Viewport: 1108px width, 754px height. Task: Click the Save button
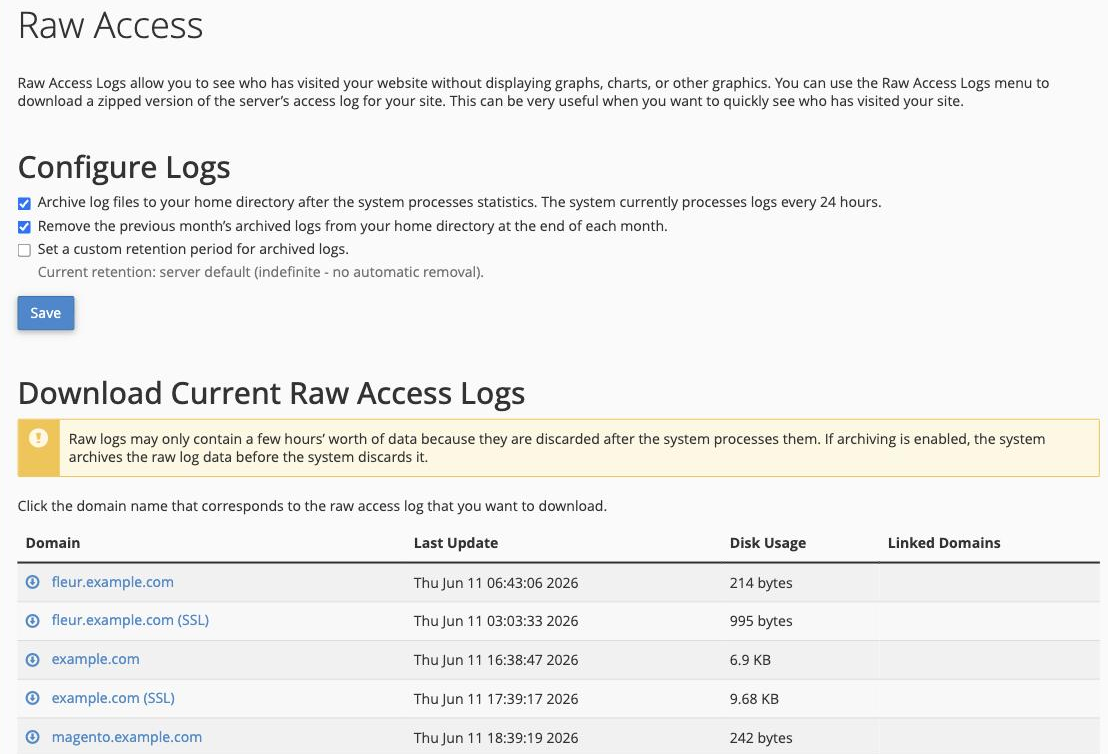(x=46, y=313)
